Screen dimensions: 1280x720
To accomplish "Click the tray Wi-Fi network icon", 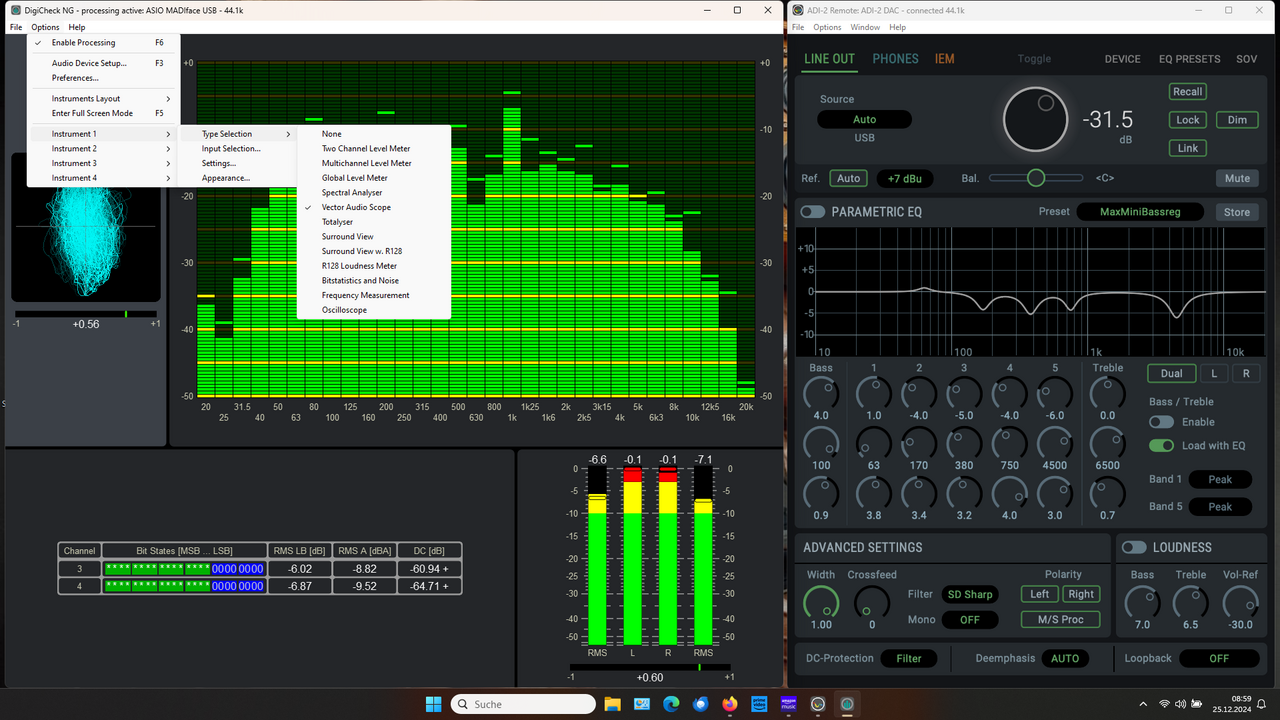I will [1165, 704].
